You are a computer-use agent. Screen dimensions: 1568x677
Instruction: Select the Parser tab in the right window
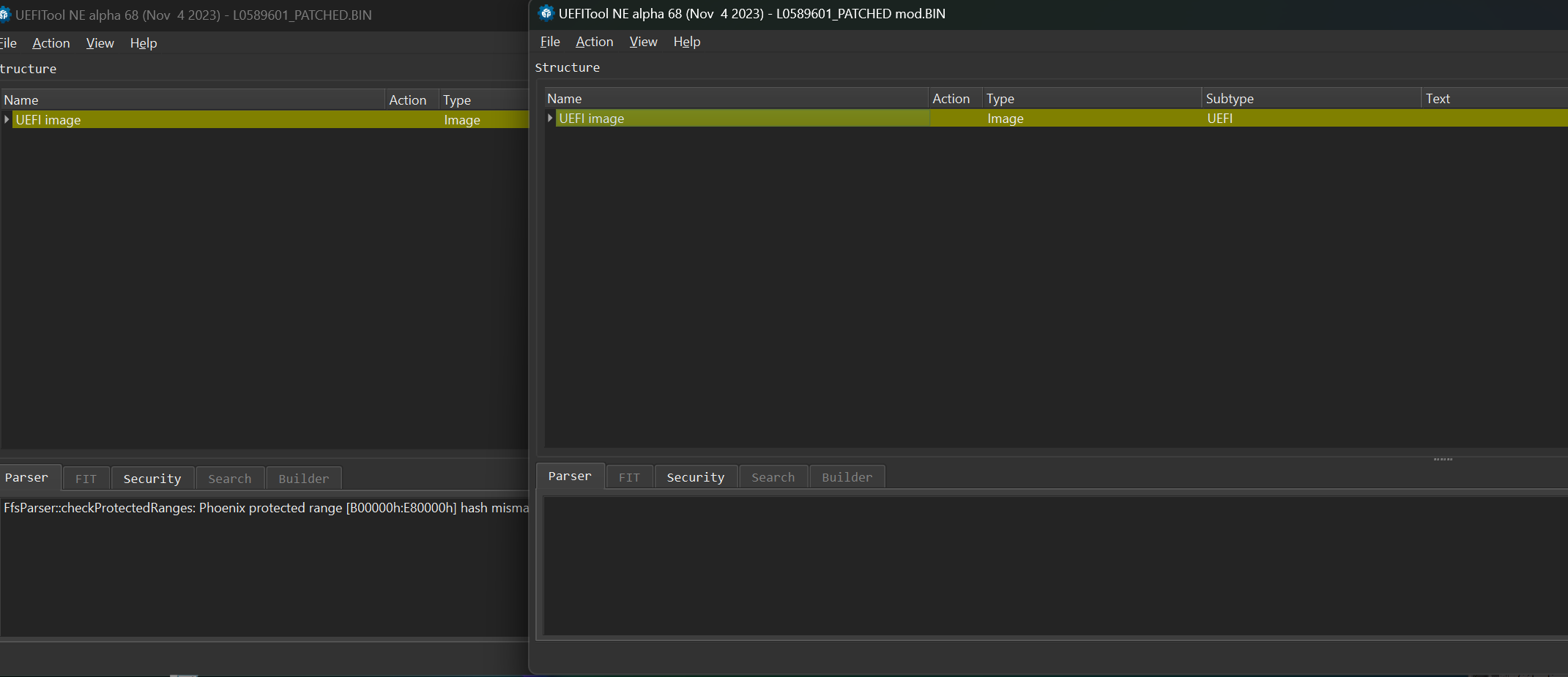coord(570,476)
